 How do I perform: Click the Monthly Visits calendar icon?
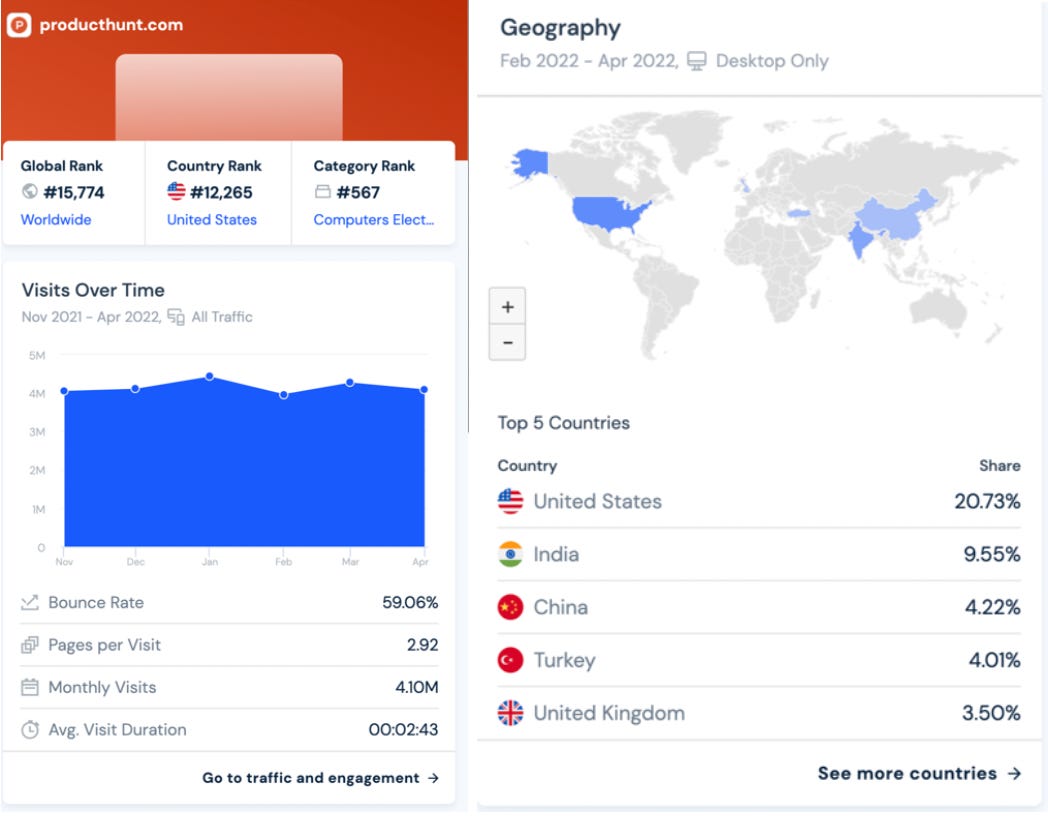pyautogui.click(x=30, y=688)
